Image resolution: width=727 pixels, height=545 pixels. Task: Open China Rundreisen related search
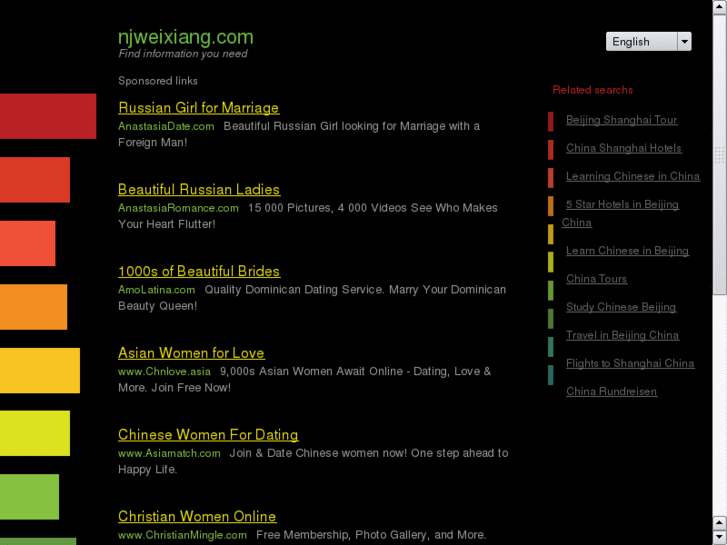pyautogui.click(x=611, y=391)
